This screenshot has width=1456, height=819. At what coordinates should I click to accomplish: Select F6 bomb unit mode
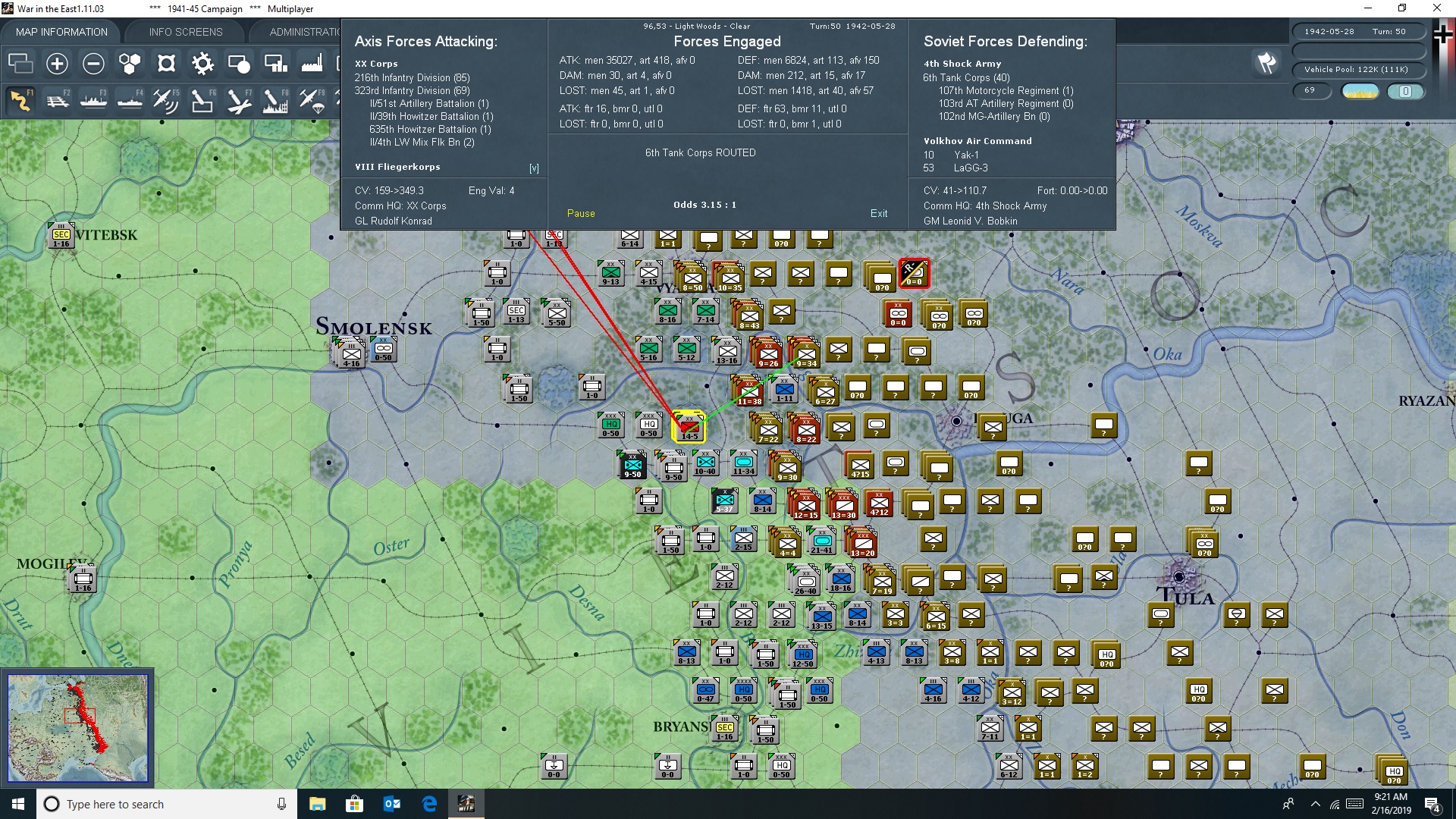[202, 100]
